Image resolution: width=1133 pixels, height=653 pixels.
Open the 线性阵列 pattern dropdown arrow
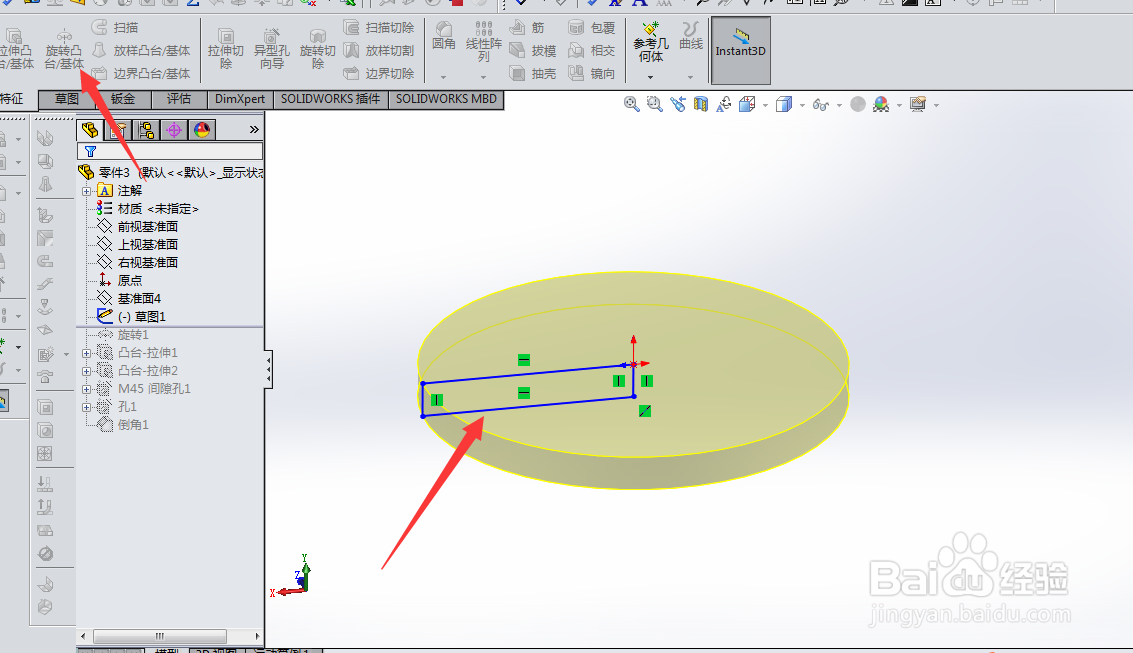483,77
